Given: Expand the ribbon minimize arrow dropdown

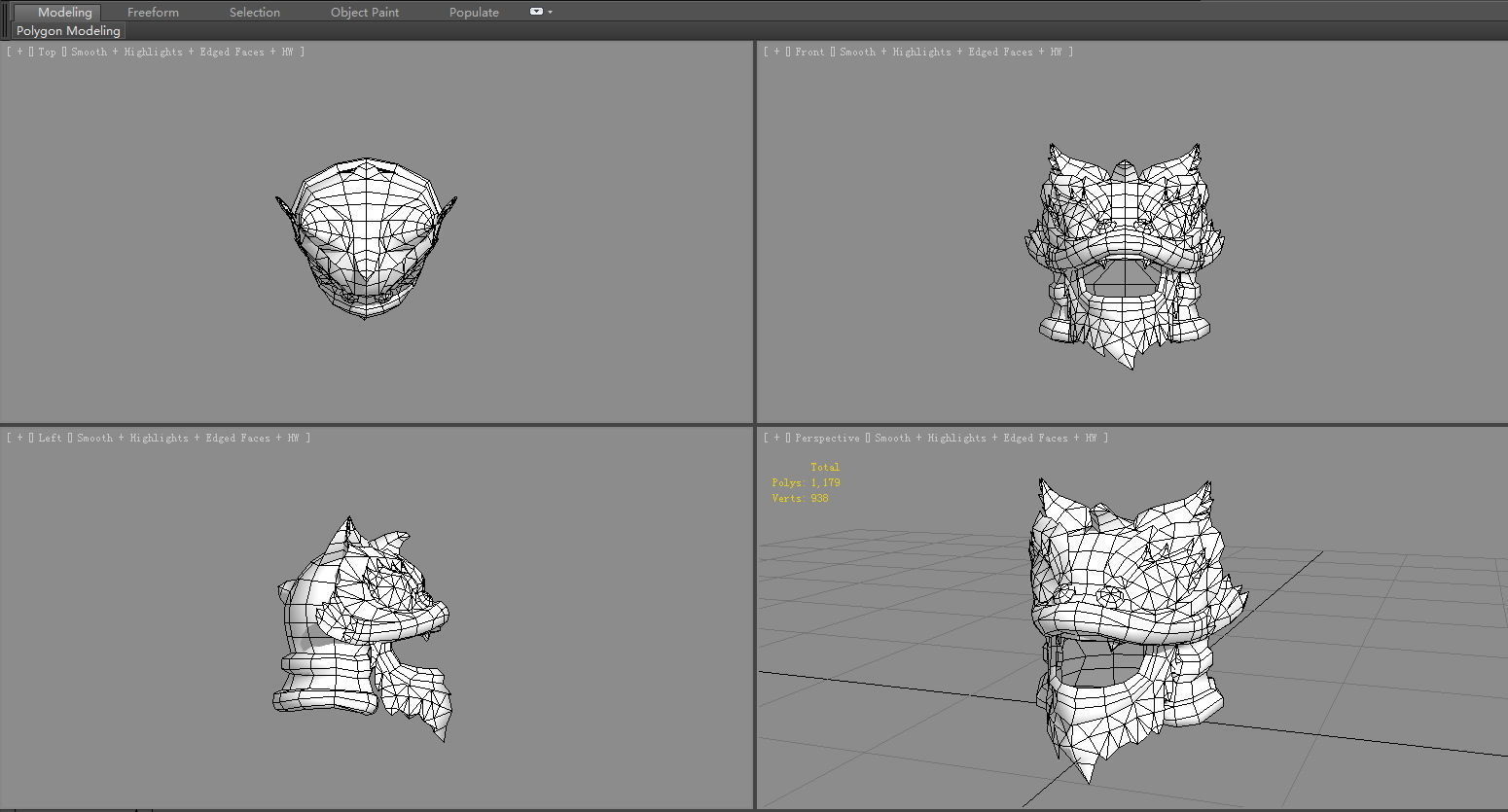Looking at the screenshot, I should click(551, 12).
